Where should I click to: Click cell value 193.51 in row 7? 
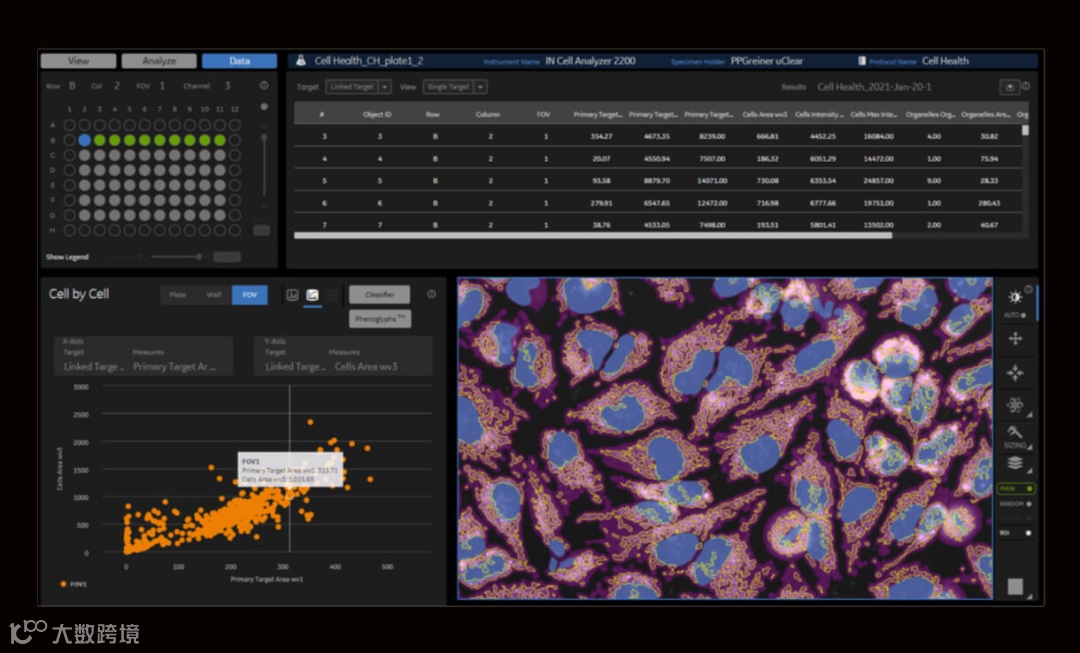[767, 225]
